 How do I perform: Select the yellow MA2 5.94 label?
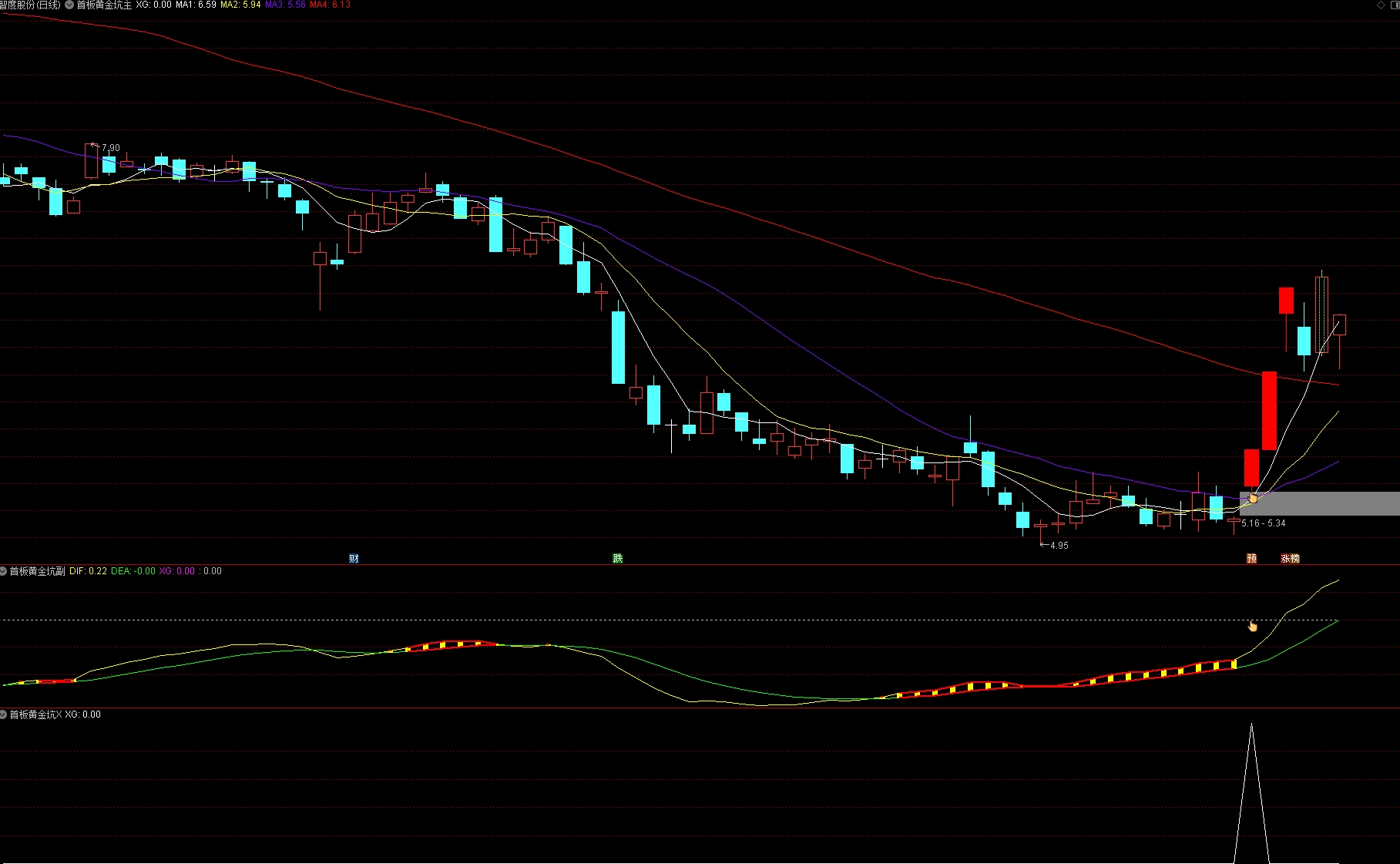point(240,5)
